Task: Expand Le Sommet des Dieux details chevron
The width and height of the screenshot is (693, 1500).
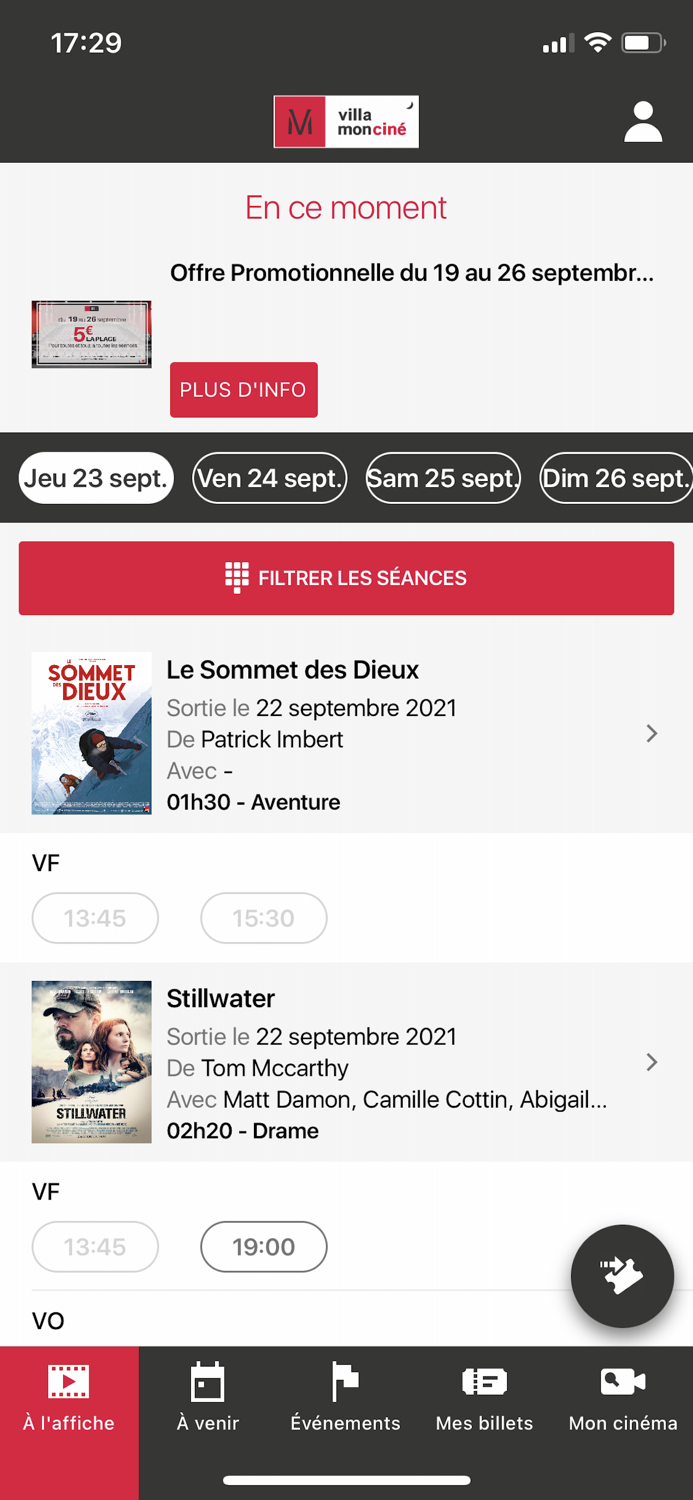Action: coord(652,734)
